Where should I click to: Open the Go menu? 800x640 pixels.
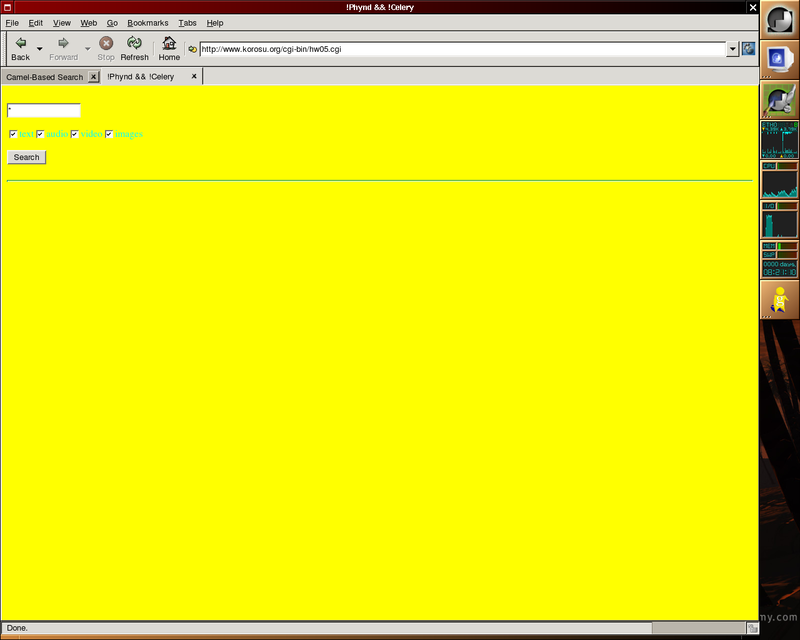pyautogui.click(x=112, y=23)
